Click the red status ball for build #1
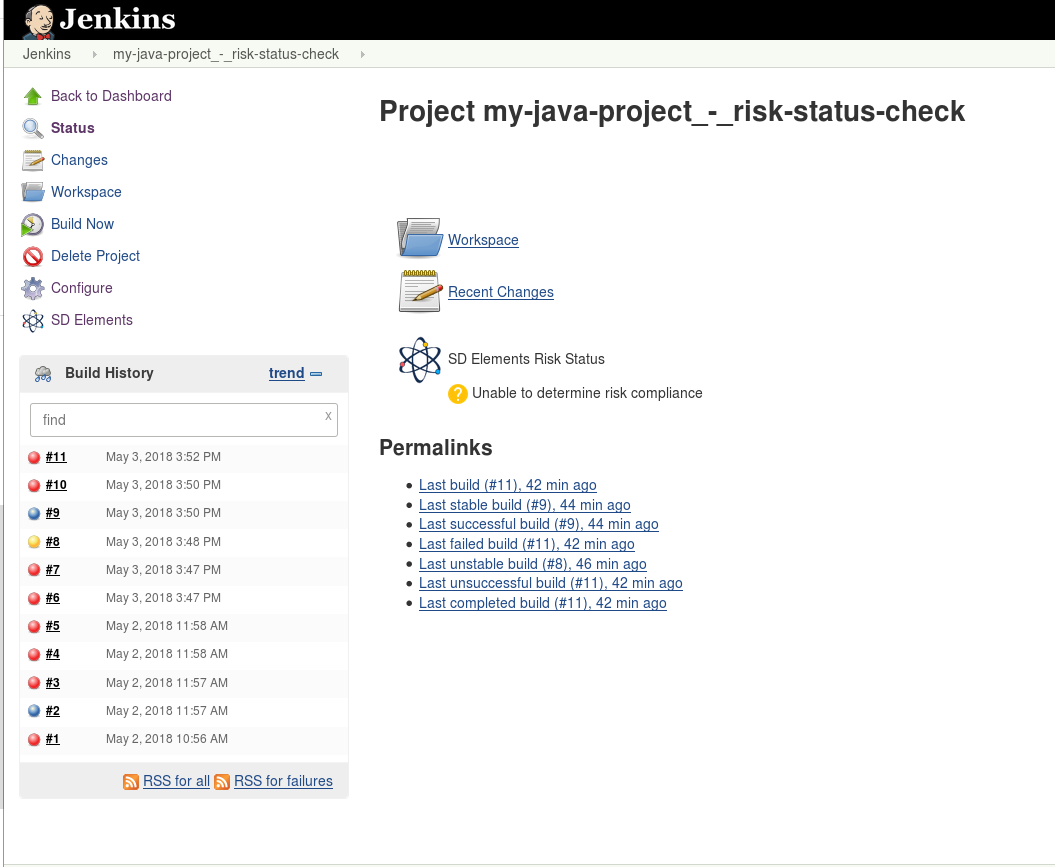 (x=34, y=739)
